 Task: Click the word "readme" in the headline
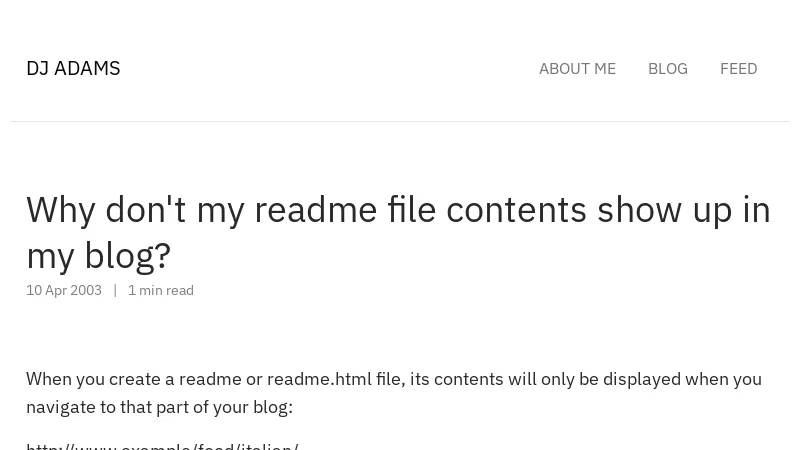tap(315, 210)
